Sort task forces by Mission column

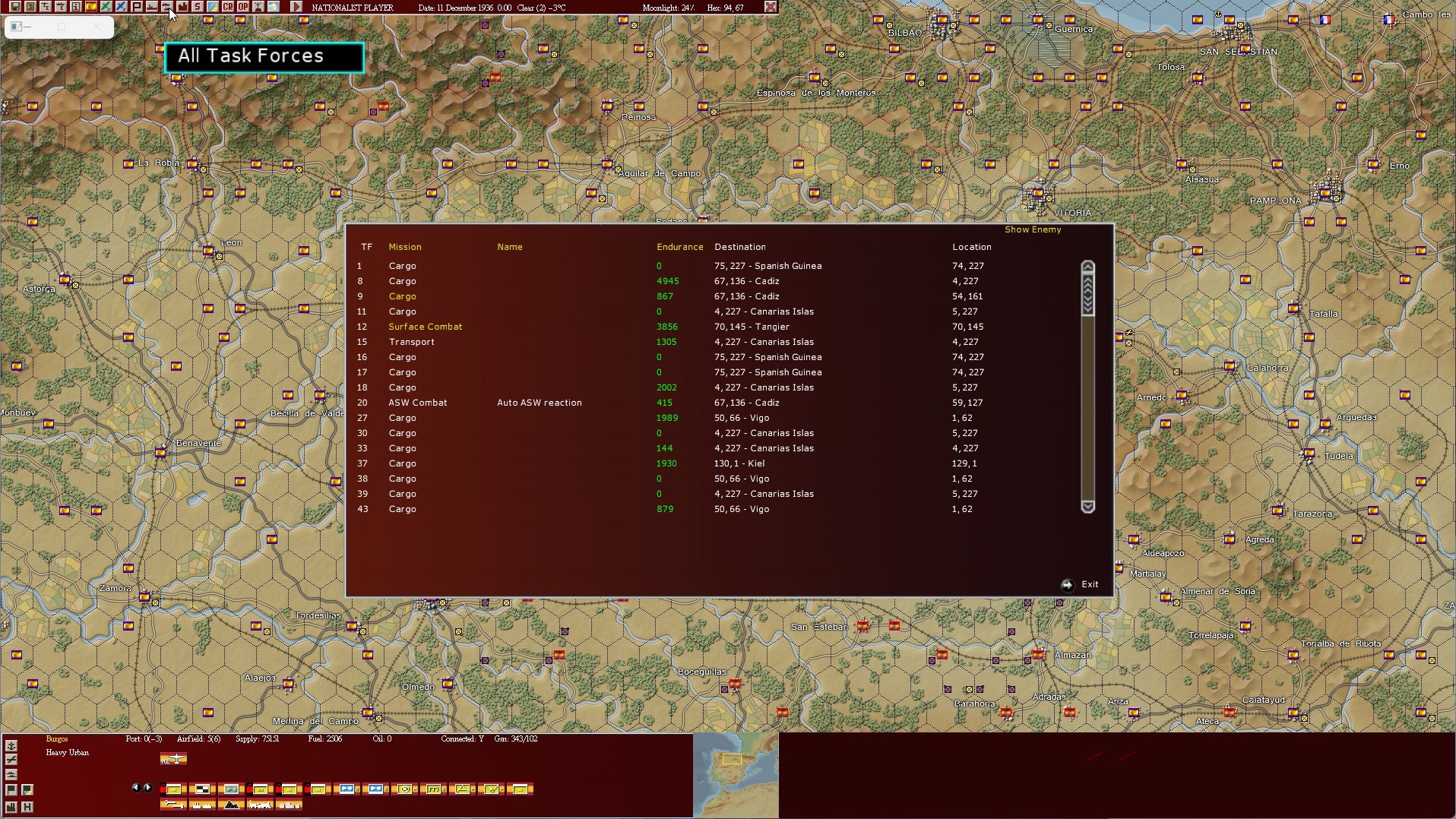405,247
